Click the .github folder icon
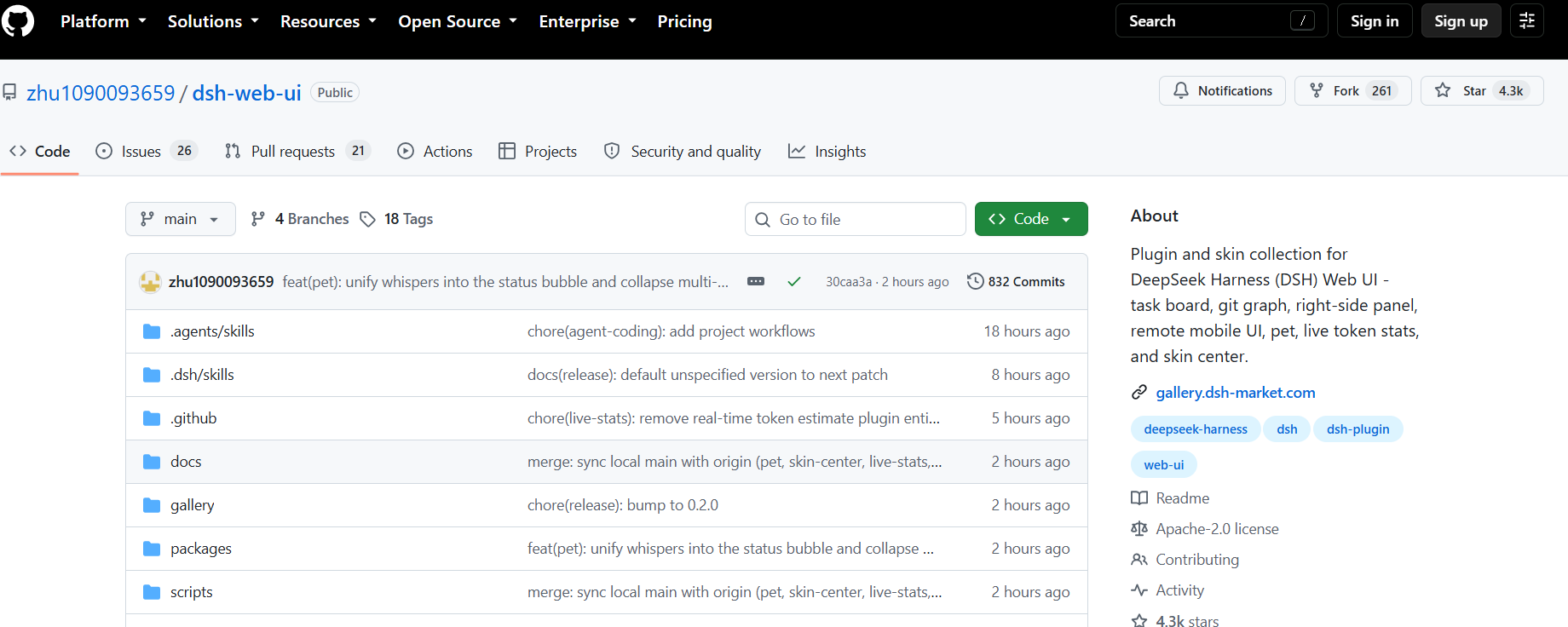1568x627 pixels. 152,418
